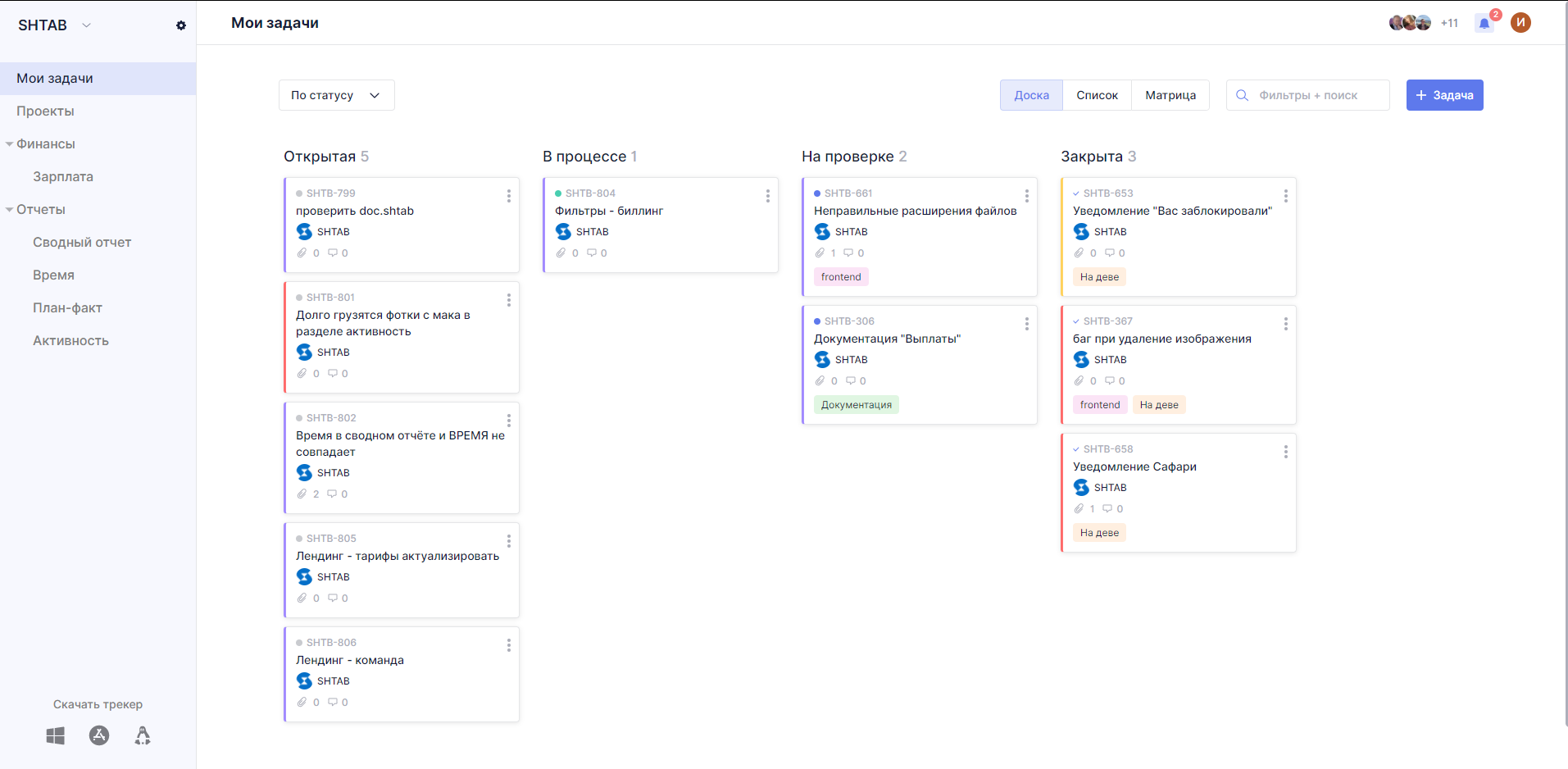Open task Уведомление Сафари
Viewport: 1568px width, 769px height.
pyautogui.click(x=1134, y=466)
